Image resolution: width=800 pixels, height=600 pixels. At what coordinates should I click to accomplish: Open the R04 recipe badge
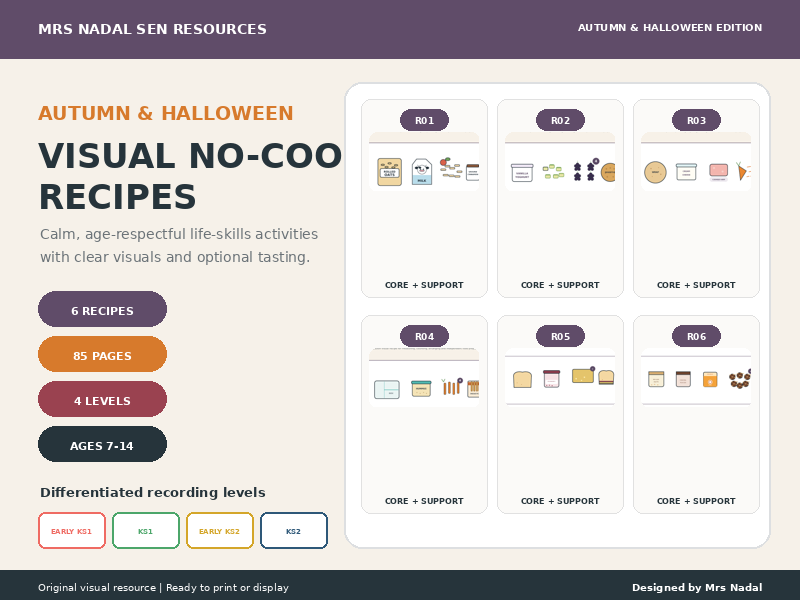pos(424,336)
